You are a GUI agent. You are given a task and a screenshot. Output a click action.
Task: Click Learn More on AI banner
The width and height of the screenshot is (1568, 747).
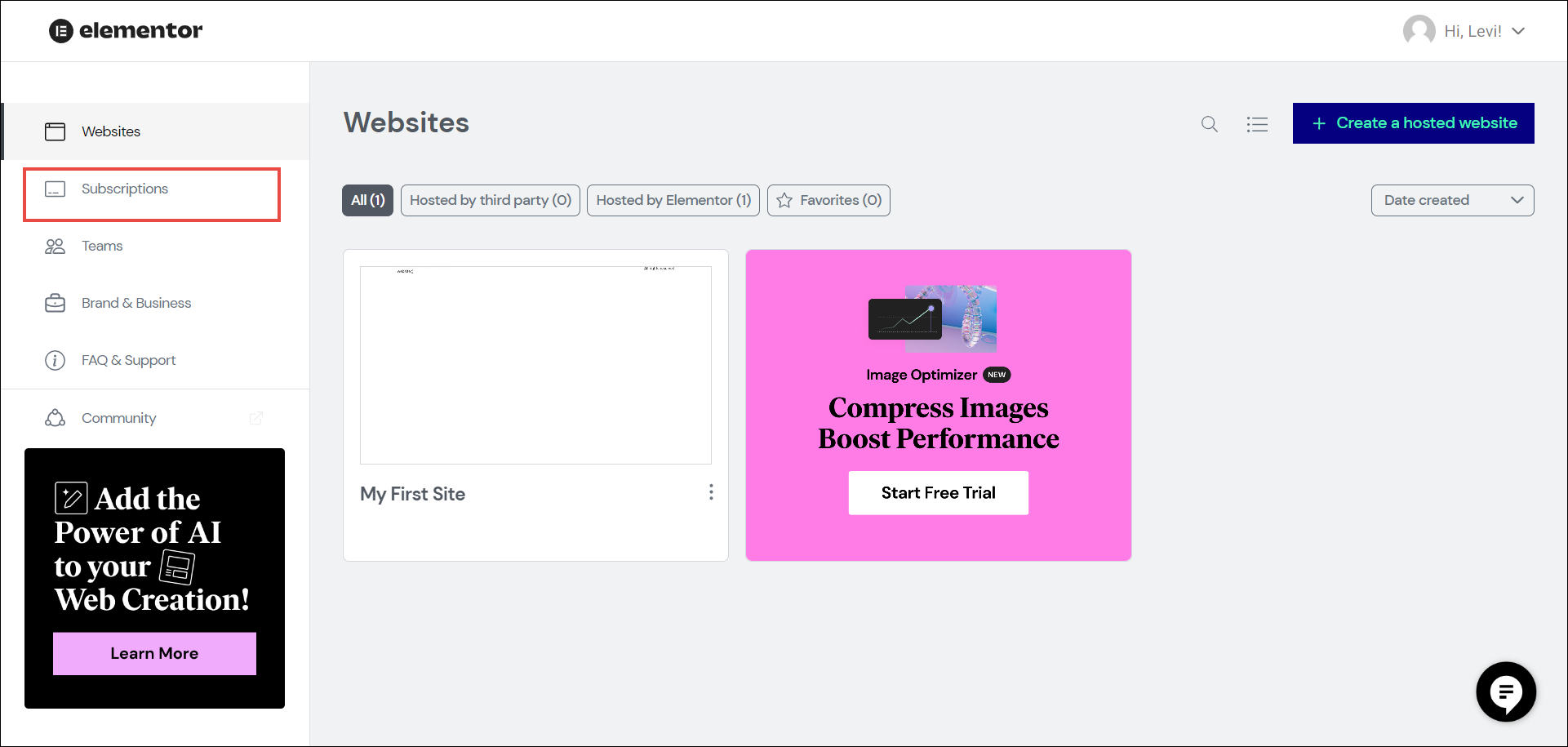(154, 654)
